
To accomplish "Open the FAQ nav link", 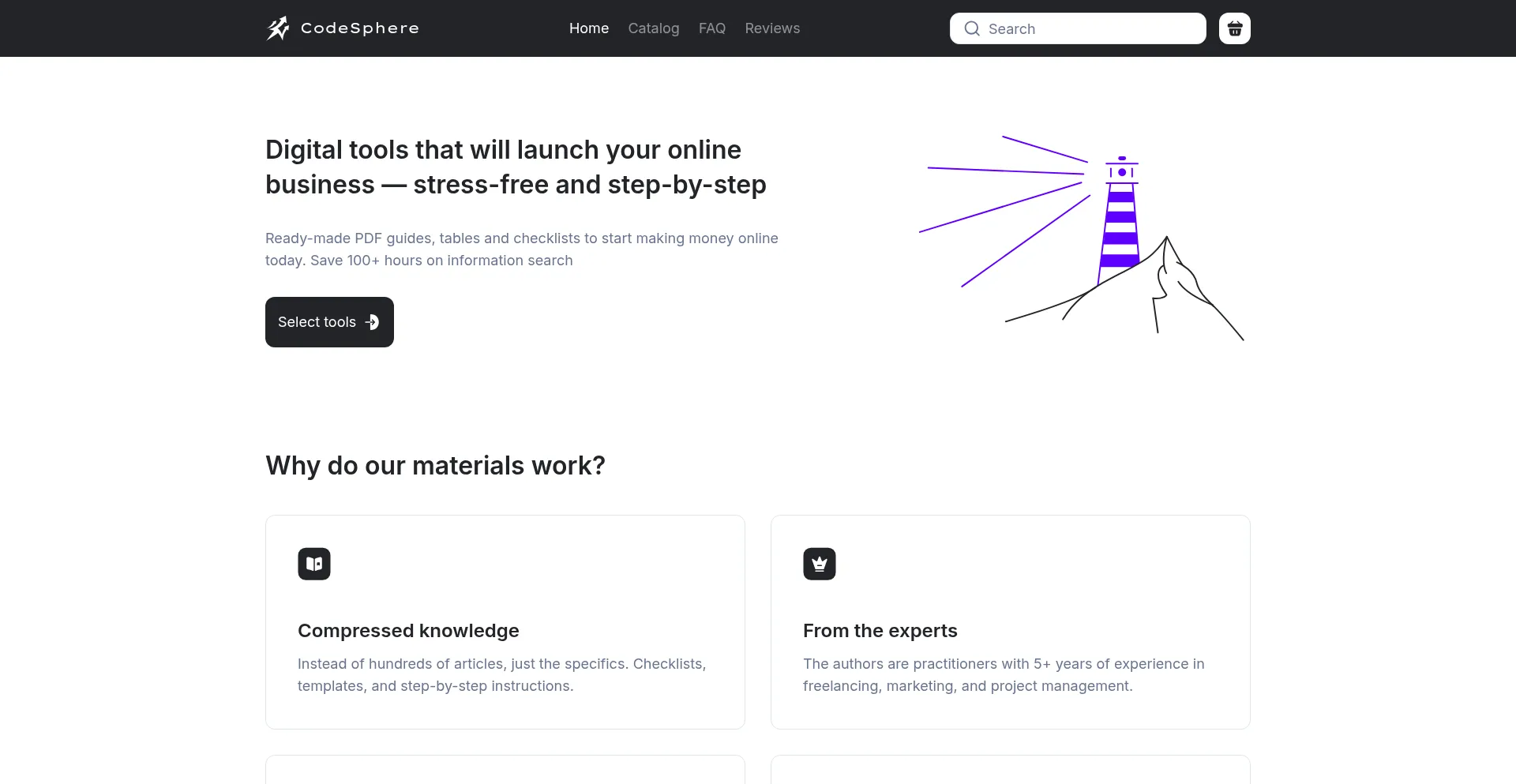I will click(712, 28).
